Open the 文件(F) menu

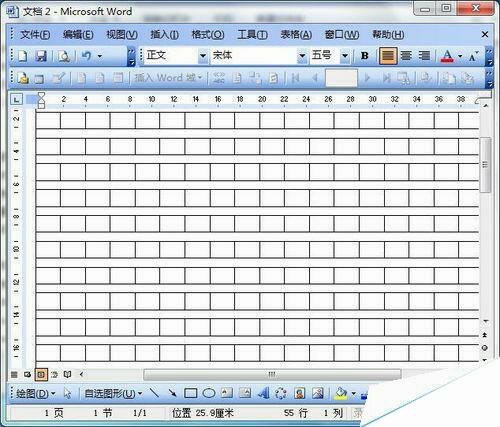(35, 34)
